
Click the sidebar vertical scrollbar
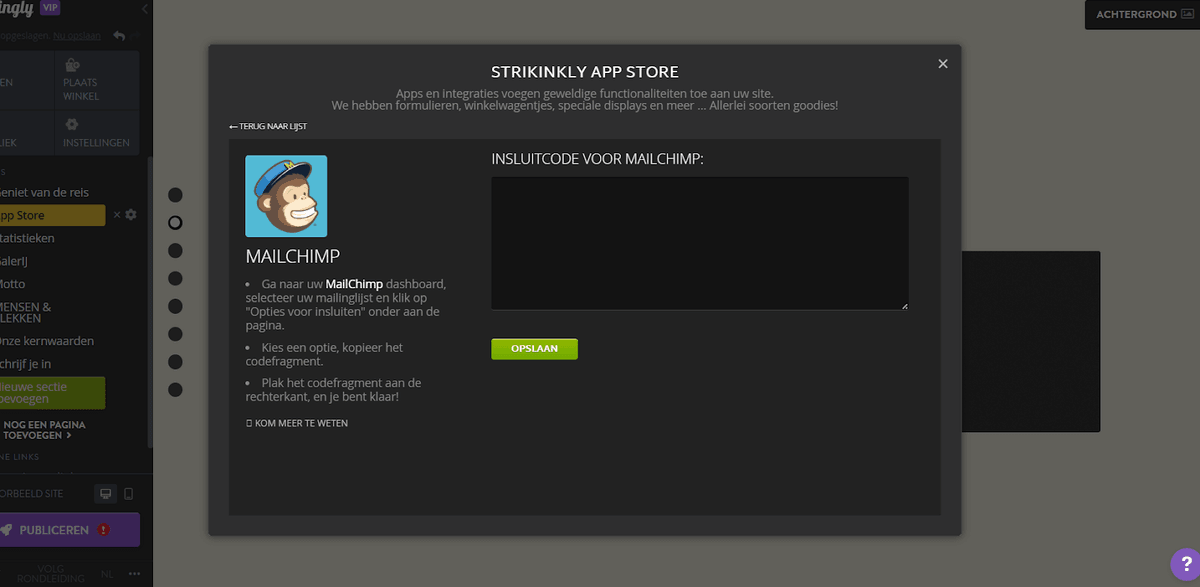[x=151, y=300]
